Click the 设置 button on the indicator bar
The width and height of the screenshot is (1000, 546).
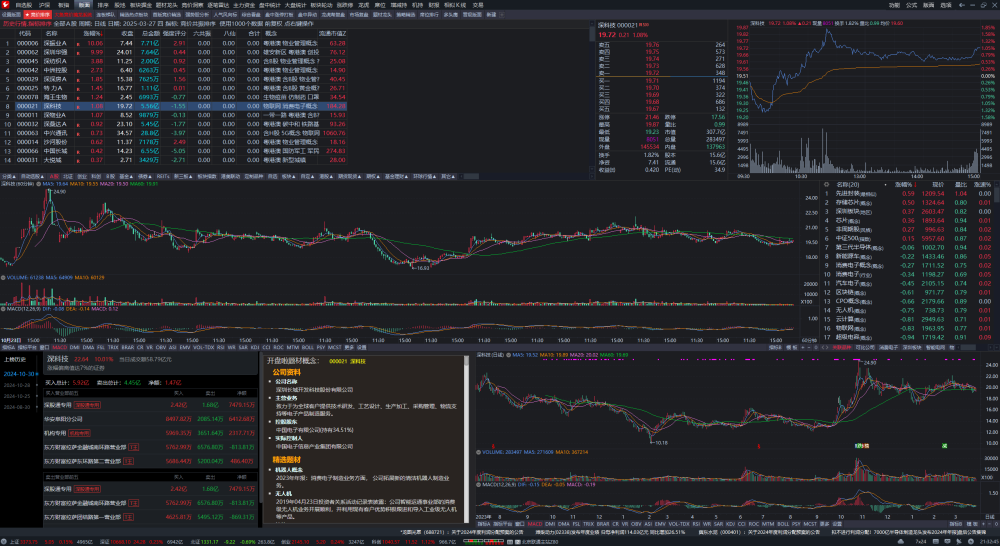[362, 348]
